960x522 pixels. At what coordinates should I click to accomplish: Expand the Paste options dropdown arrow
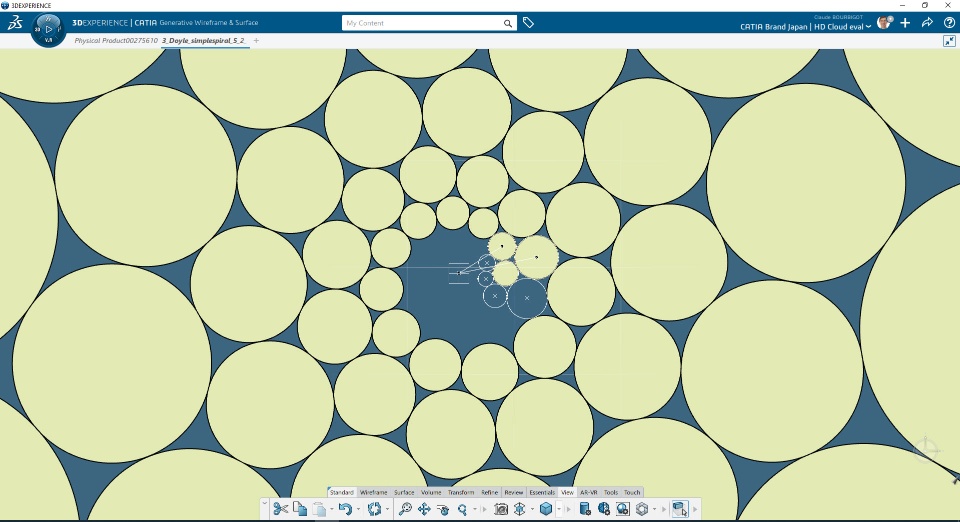331,509
